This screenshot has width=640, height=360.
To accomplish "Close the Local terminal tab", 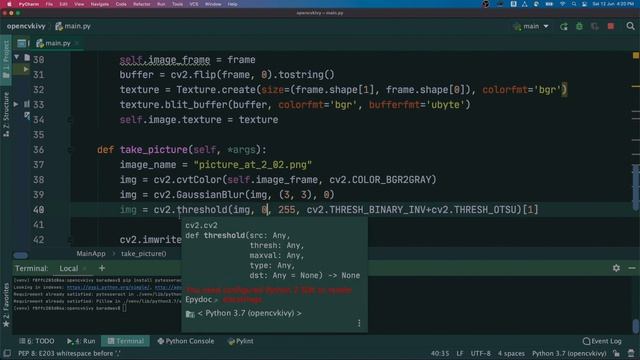I will (85, 269).
